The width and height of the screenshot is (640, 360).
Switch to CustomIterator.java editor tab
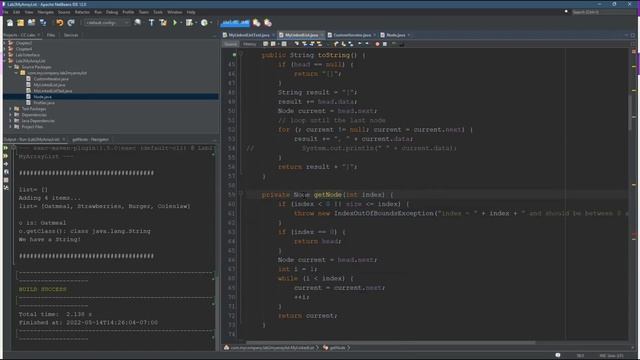point(352,35)
